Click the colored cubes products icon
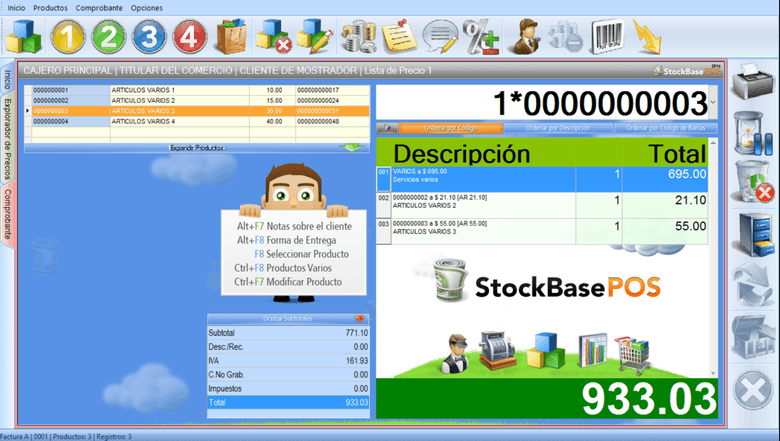 [x=24, y=36]
